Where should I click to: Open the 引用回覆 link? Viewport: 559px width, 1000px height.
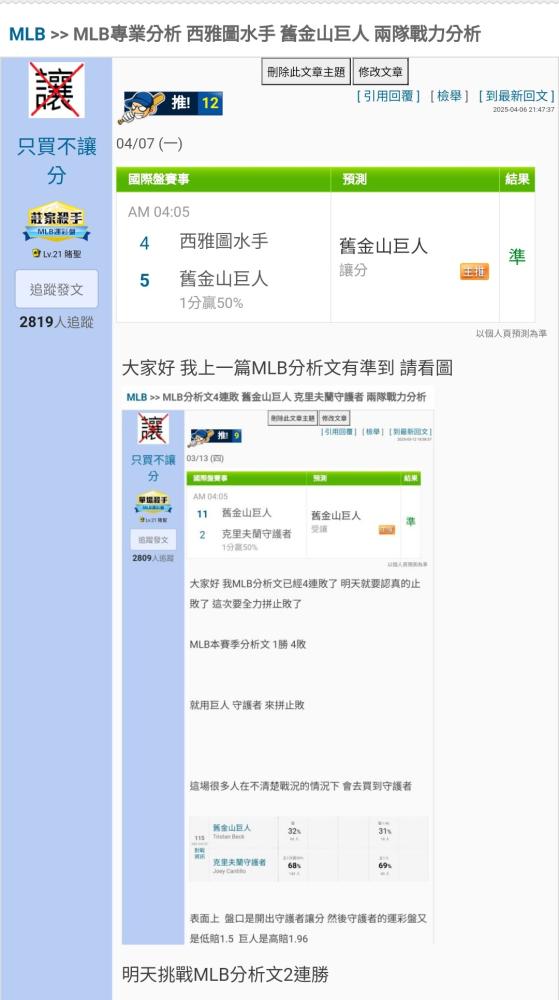coord(388,96)
